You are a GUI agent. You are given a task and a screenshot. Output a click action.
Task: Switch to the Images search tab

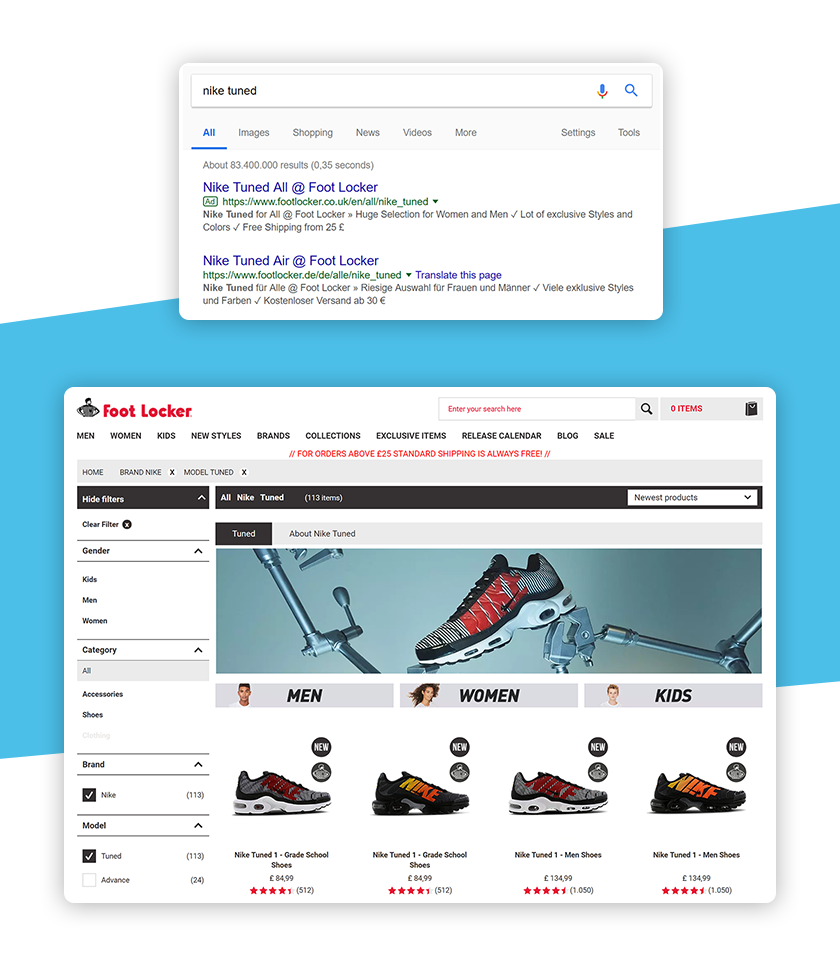(253, 132)
